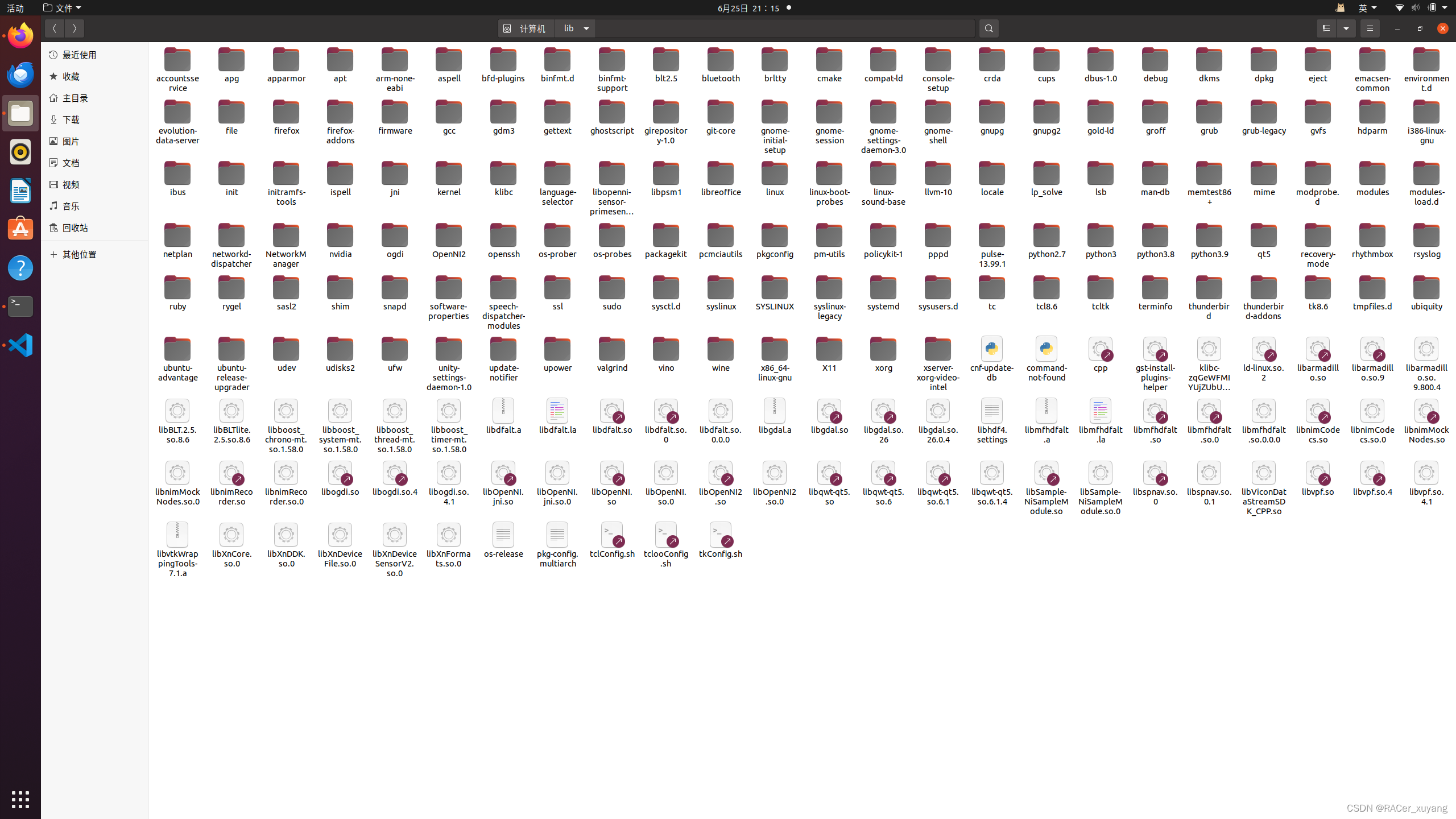
Task: Open the 文件 application menu
Action: 63,8
